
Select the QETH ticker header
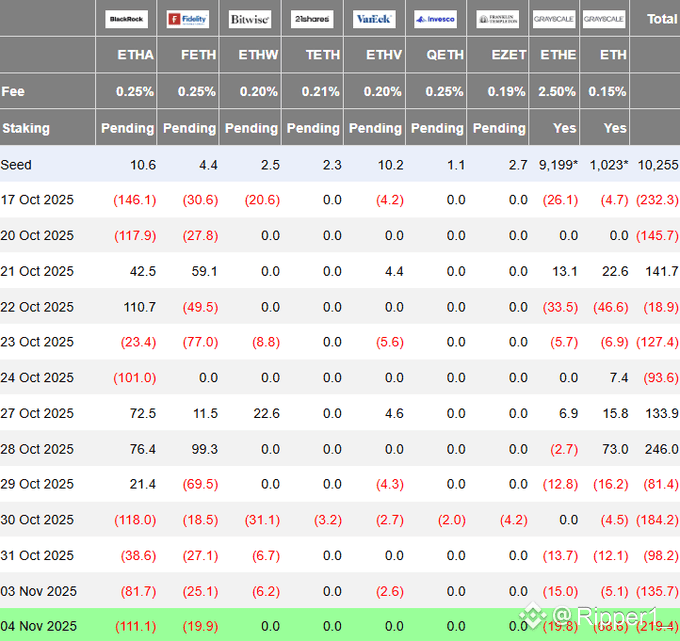point(445,55)
